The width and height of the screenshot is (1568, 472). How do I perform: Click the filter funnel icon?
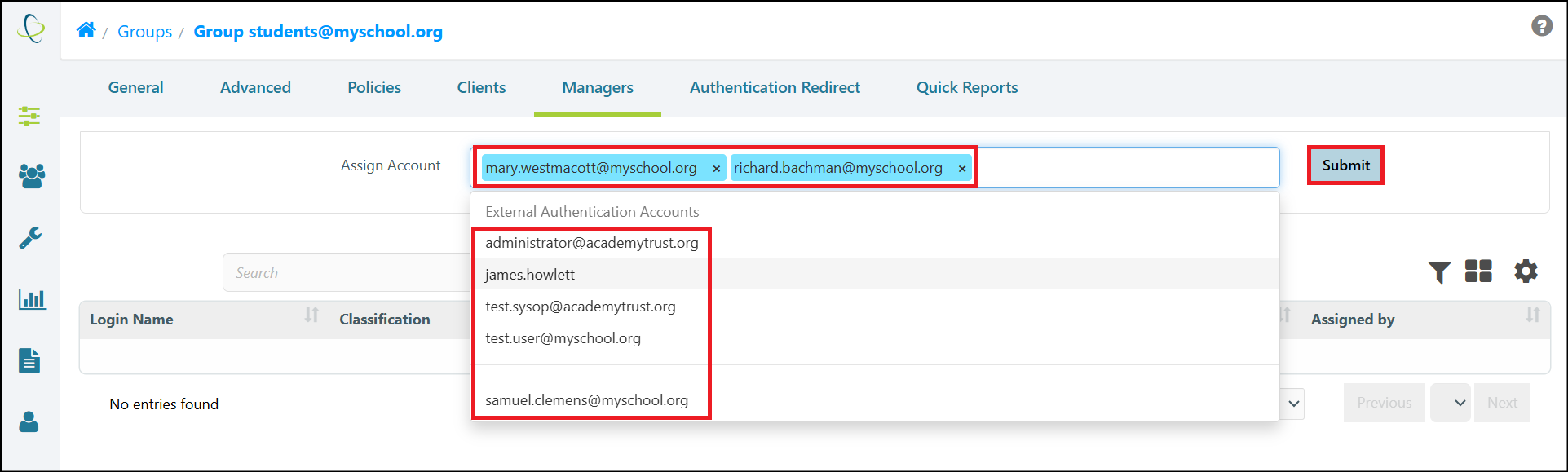(x=1439, y=272)
